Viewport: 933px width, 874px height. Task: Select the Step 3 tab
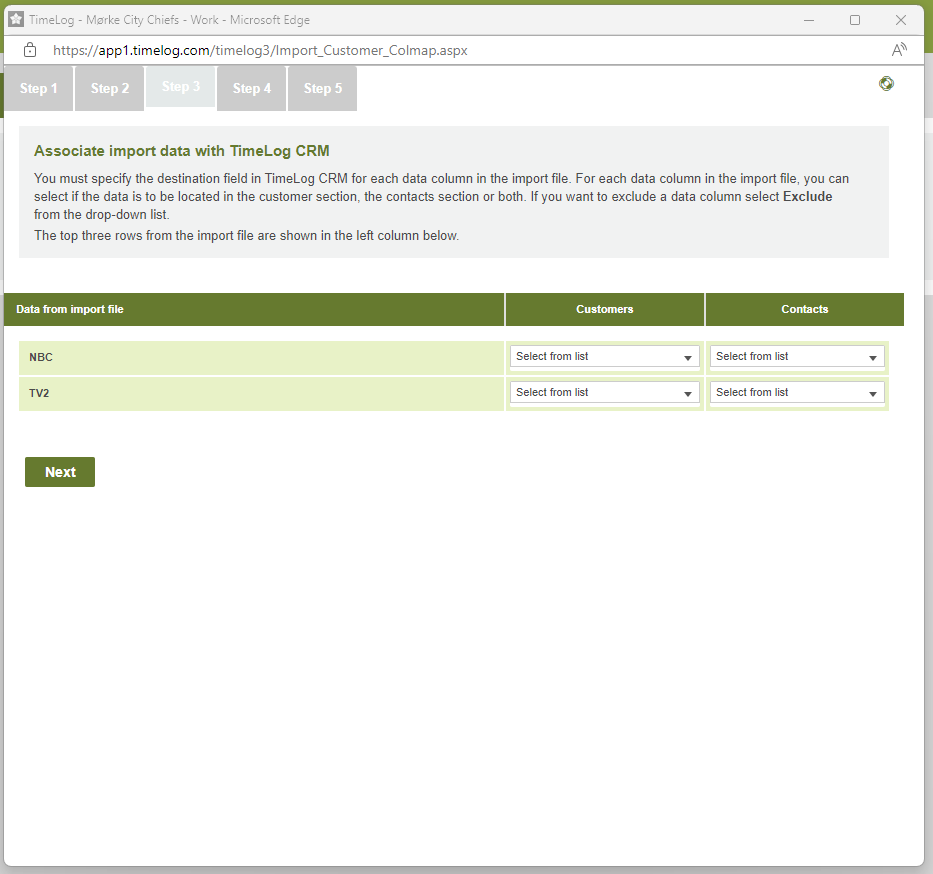click(x=181, y=87)
